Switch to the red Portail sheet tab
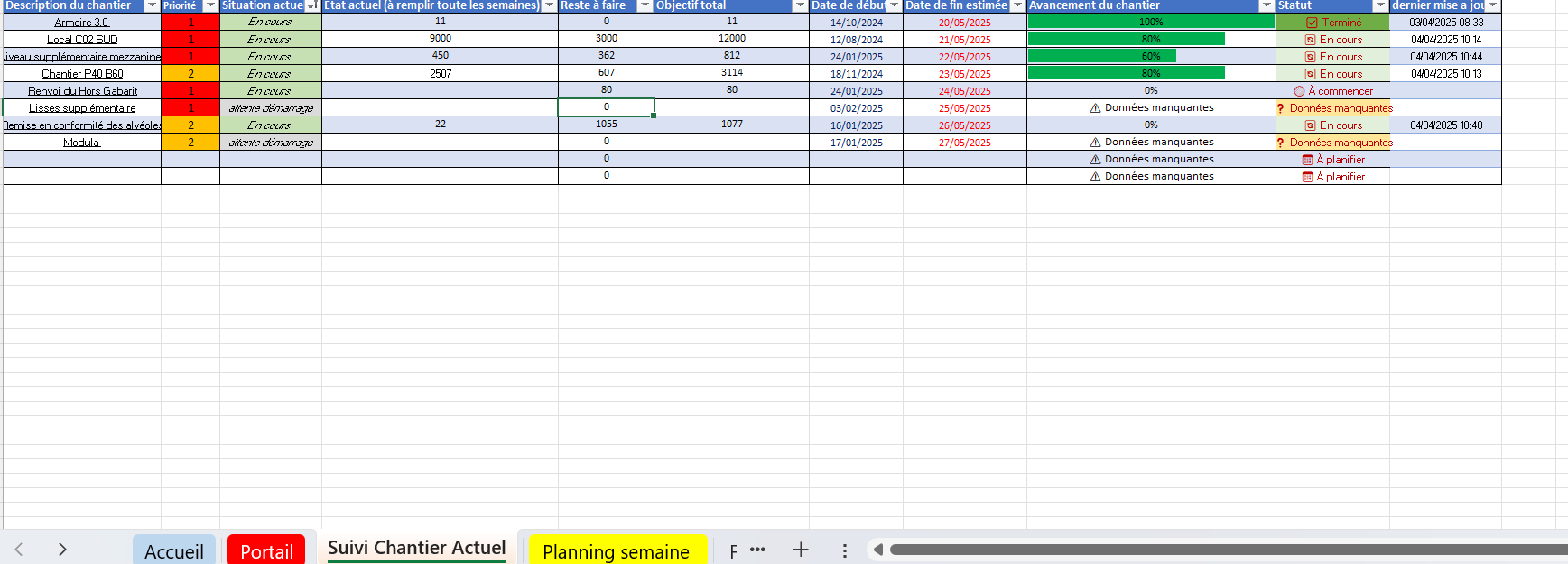Image resolution: width=1568 pixels, height=564 pixels. (266, 551)
